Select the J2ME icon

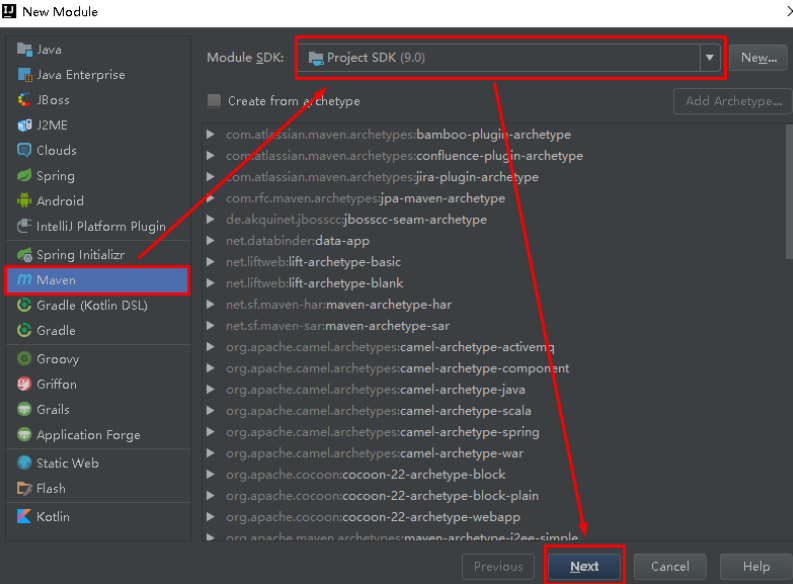tap(24, 125)
